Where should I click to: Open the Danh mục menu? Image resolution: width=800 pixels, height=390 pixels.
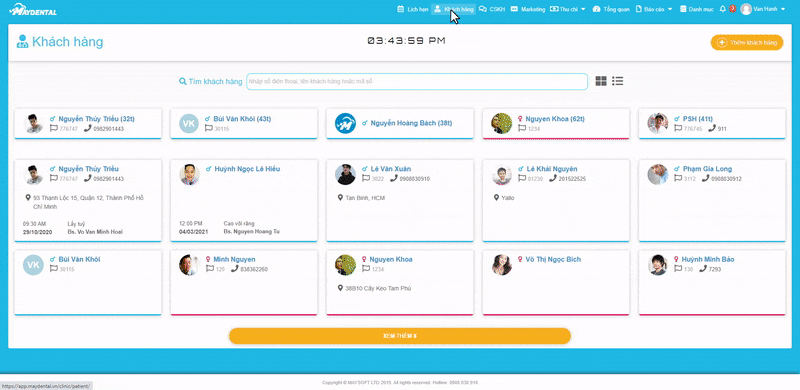coord(696,9)
